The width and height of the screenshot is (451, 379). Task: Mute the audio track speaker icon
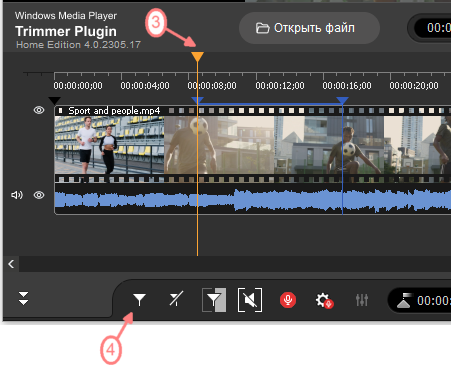[x=17, y=195]
